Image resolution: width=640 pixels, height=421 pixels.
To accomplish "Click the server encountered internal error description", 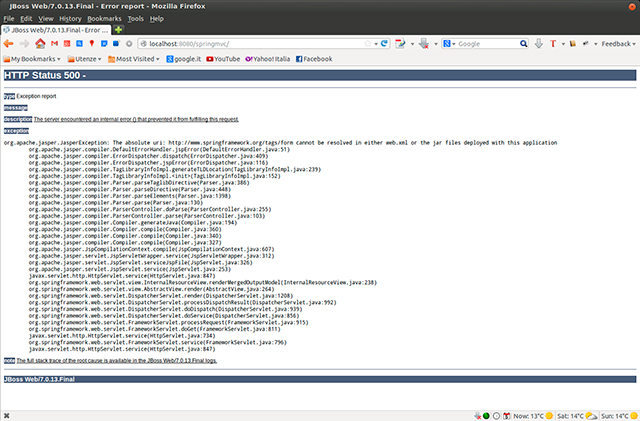I will coord(136,119).
